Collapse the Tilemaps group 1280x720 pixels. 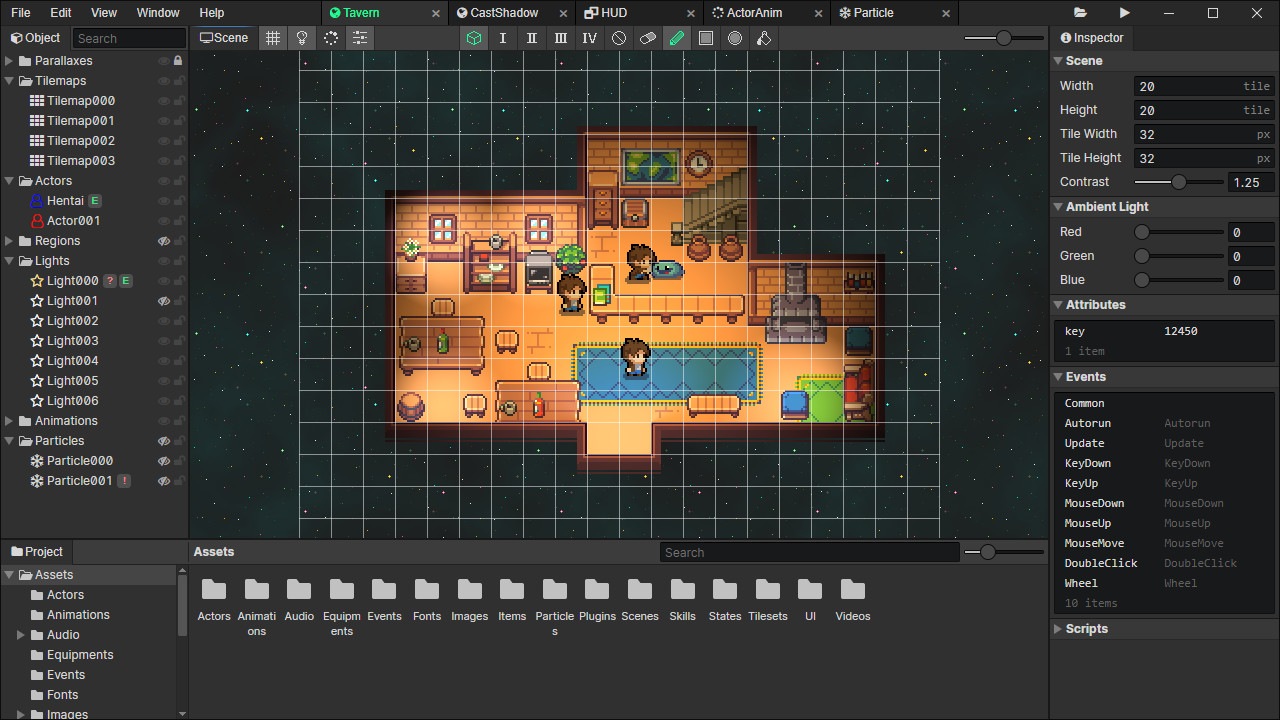tap(10, 80)
